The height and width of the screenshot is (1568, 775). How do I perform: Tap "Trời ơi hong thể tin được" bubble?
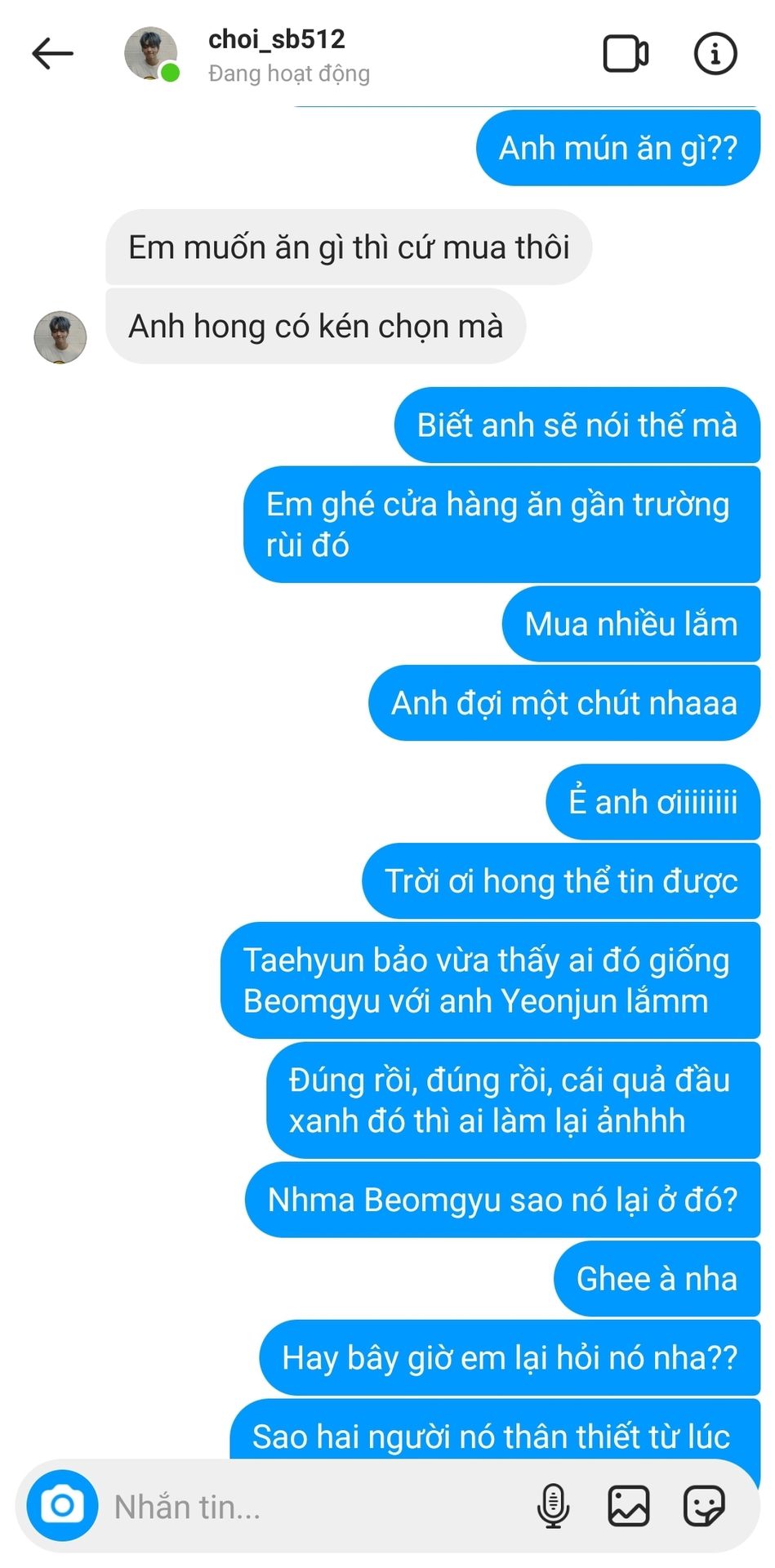pyautogui.click(x=561, y=881)
